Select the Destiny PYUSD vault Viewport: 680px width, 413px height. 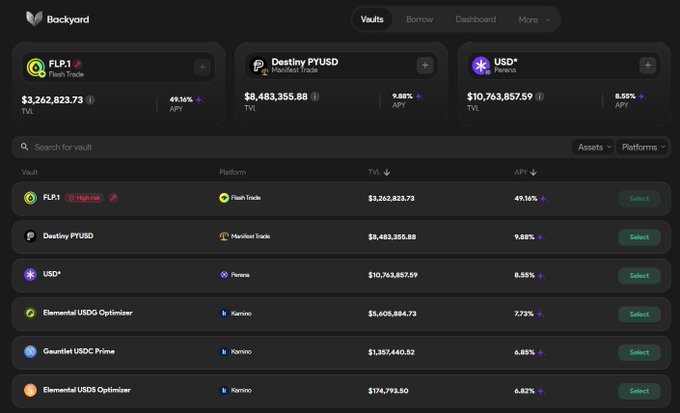click(639, 237)
